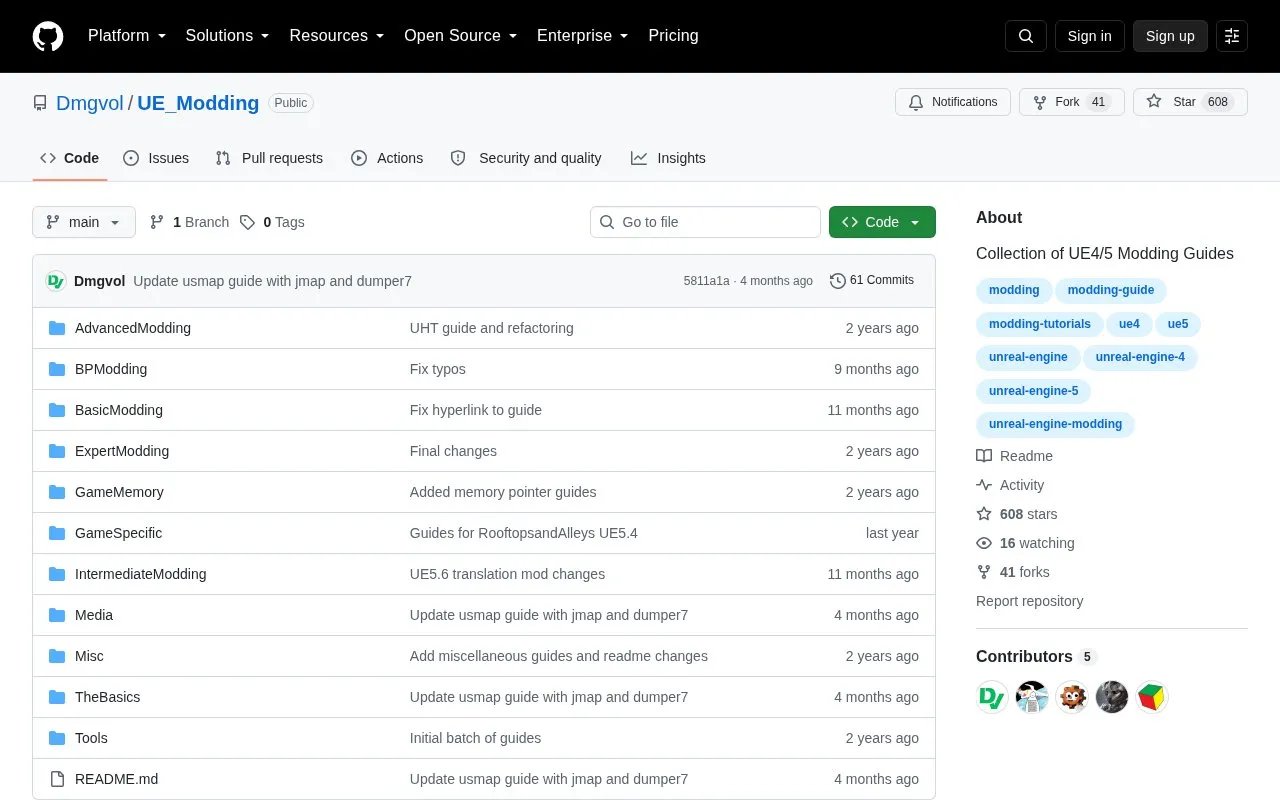Expand the Platform menu

click(127, 36)
